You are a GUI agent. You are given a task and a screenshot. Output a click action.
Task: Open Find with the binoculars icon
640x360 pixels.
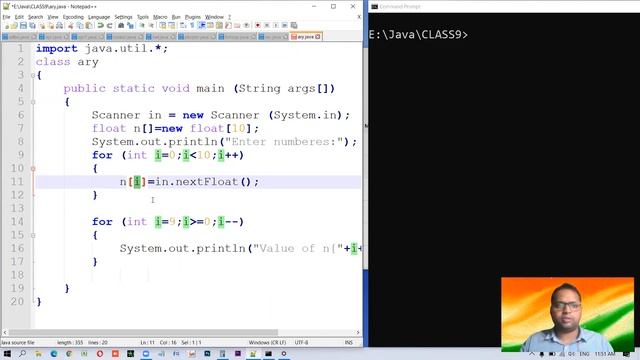pyautogui.click(x=120, y=25)
